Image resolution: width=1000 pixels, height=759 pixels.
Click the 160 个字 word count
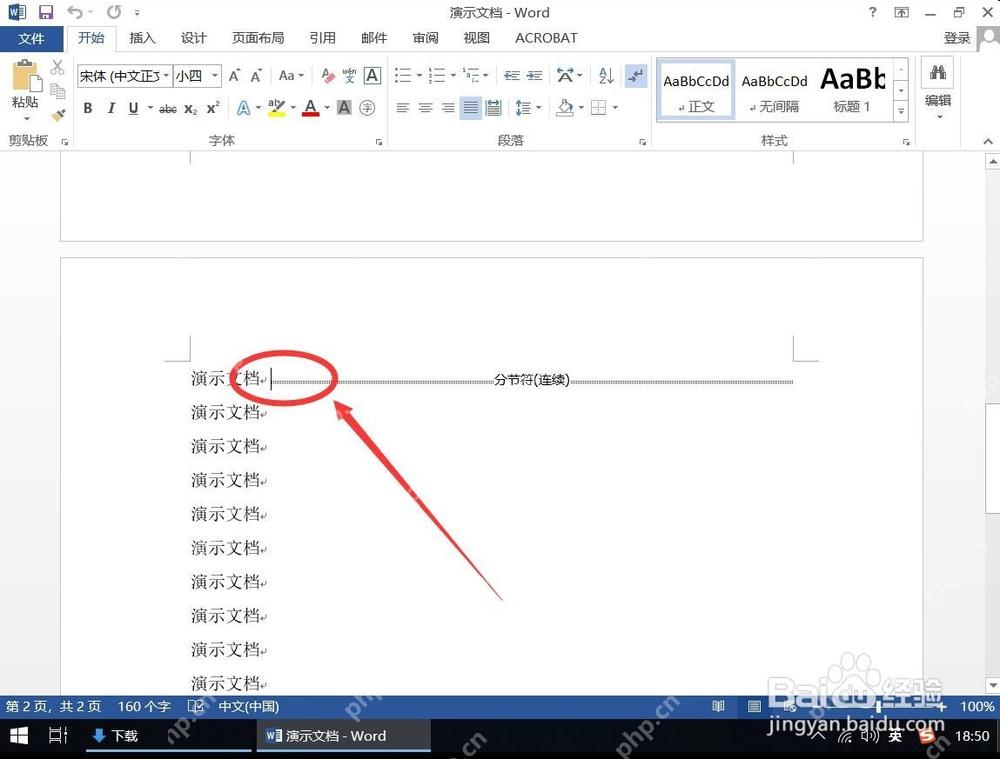[x=144, y=706]
